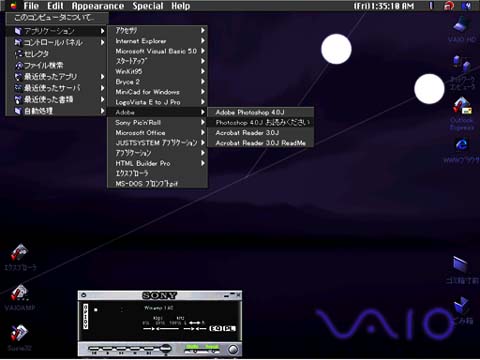
Task: Click the Apple logo in the menu bar
Action: coord(14,6)
